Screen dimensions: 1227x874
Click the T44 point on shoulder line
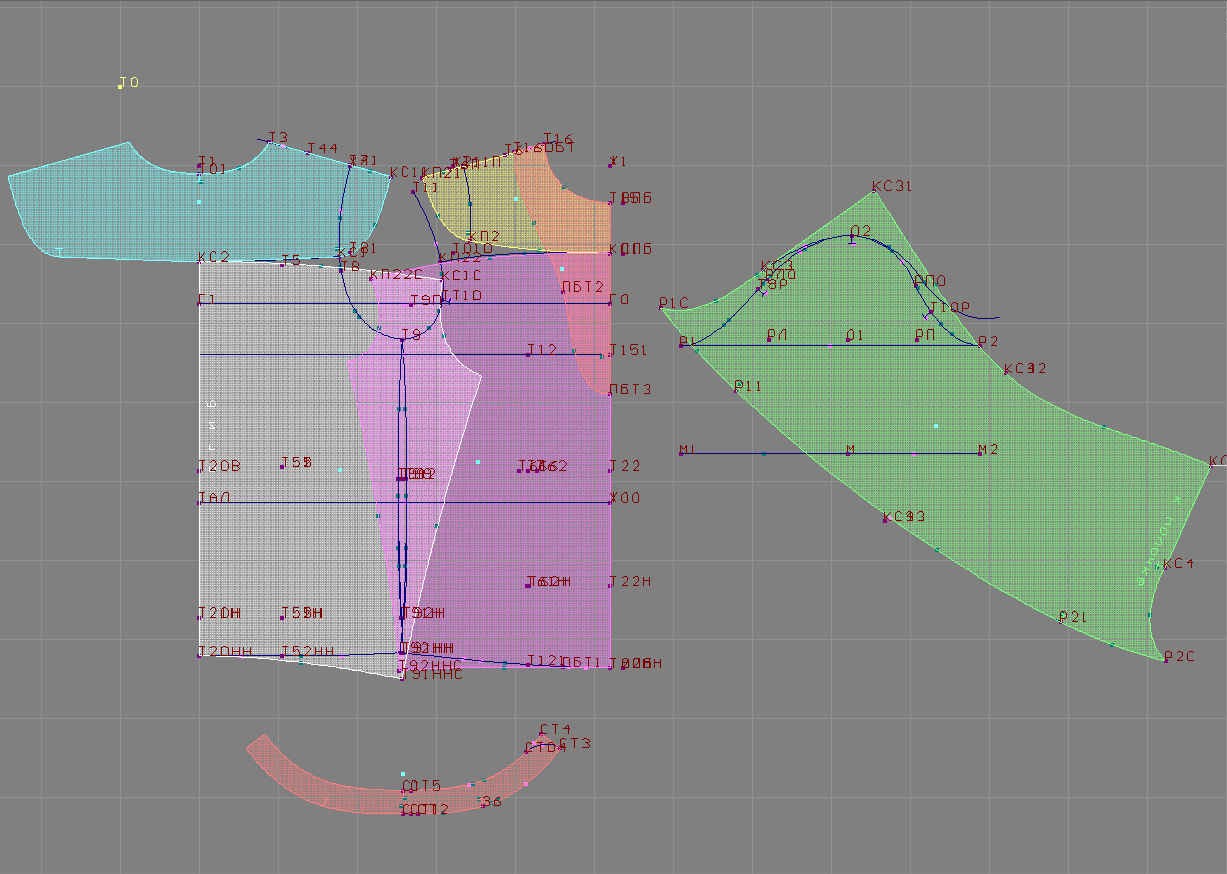click(x=308, y=152)
